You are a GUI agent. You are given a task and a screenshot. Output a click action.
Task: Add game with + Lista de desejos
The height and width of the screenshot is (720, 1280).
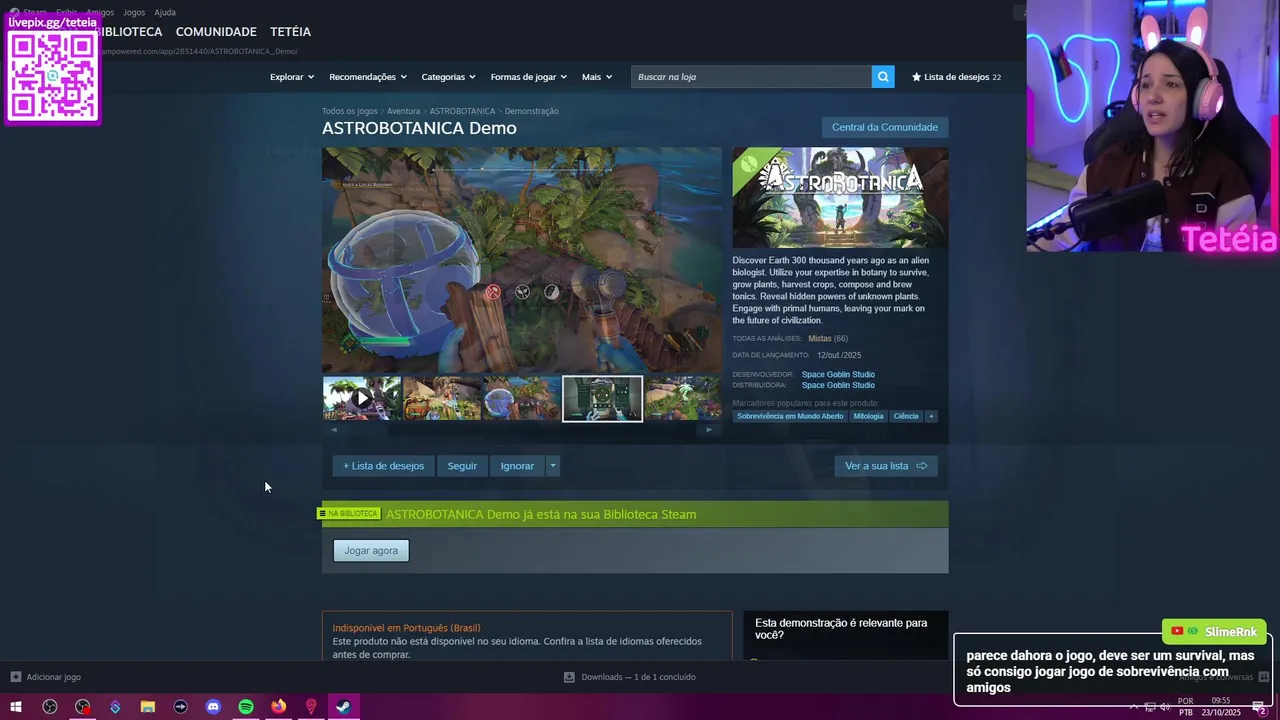(384, 466)
